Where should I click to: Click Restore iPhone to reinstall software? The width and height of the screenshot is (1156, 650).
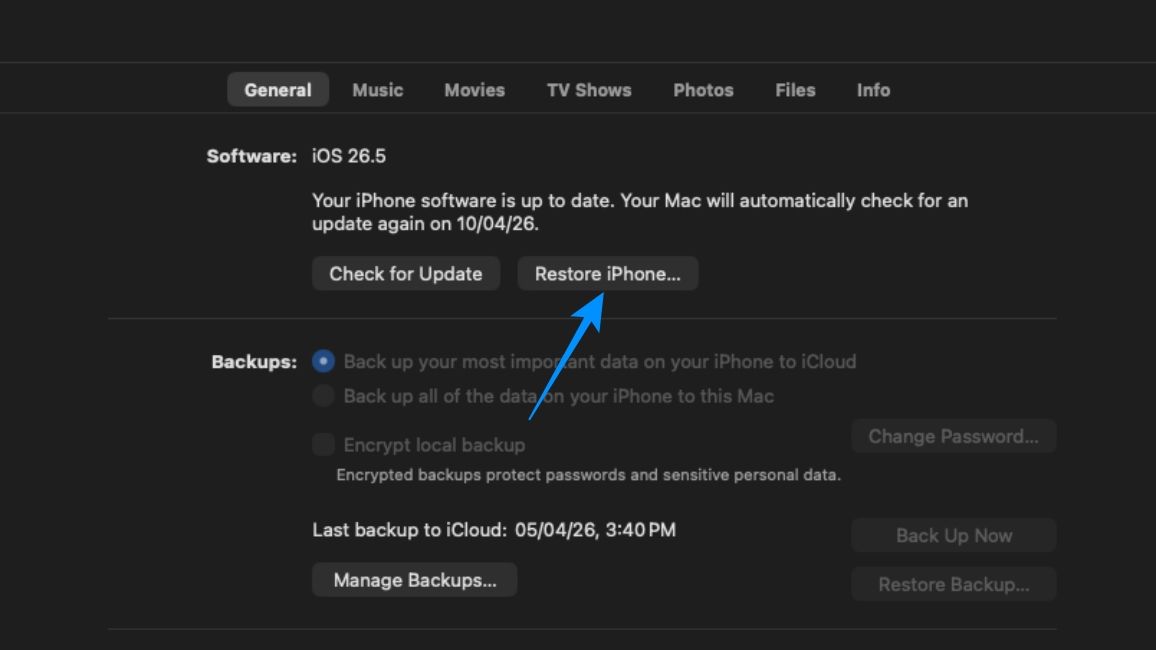pyautogui.click(x=607, y=273)
